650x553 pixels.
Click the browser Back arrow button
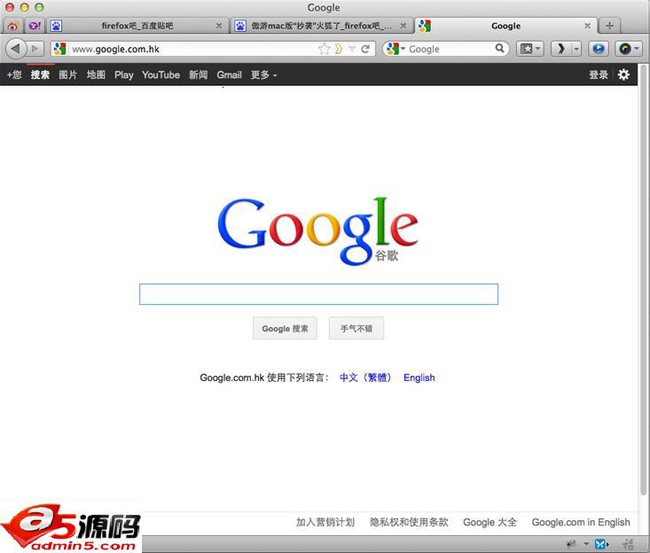16,49
